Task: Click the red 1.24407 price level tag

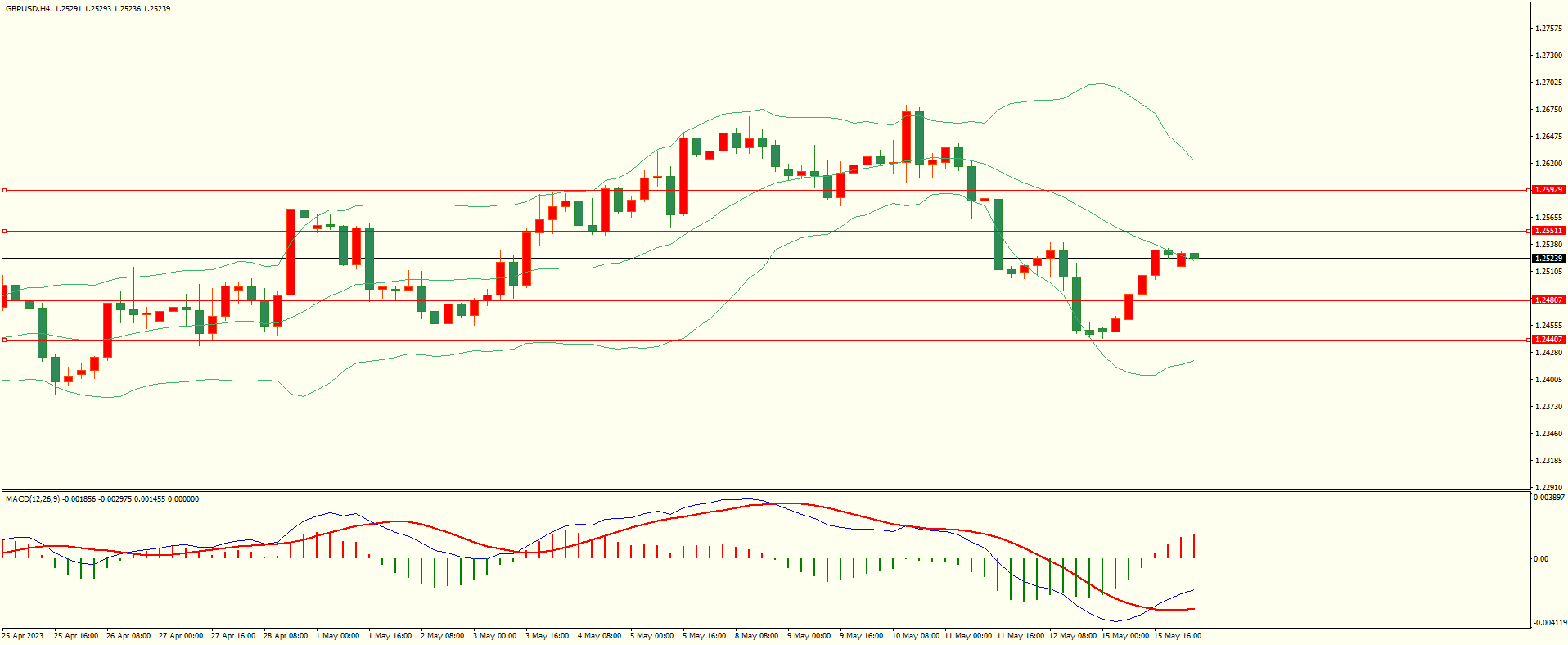Action: pyautogui.click(x=1548, y=340)
